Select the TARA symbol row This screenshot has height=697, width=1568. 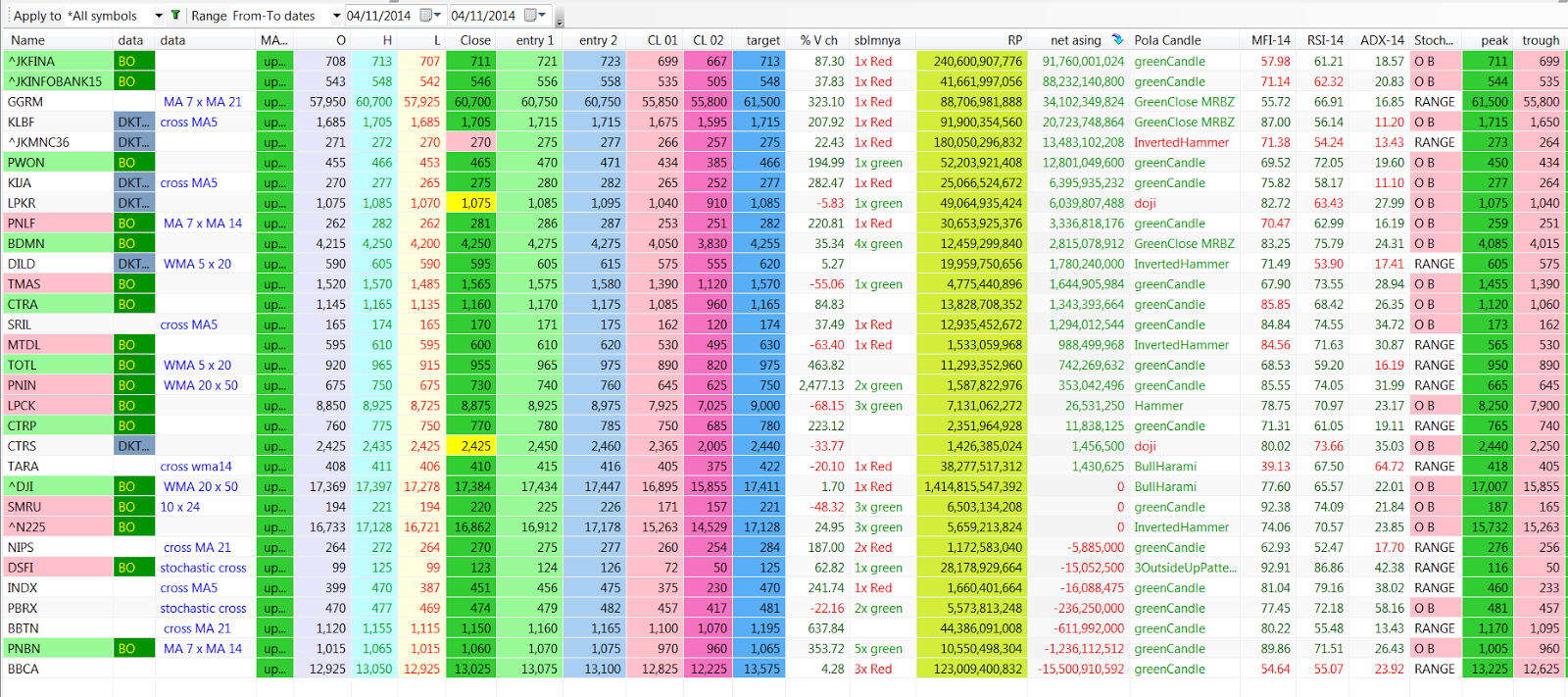pyautogui.click(x=58, y=467)
